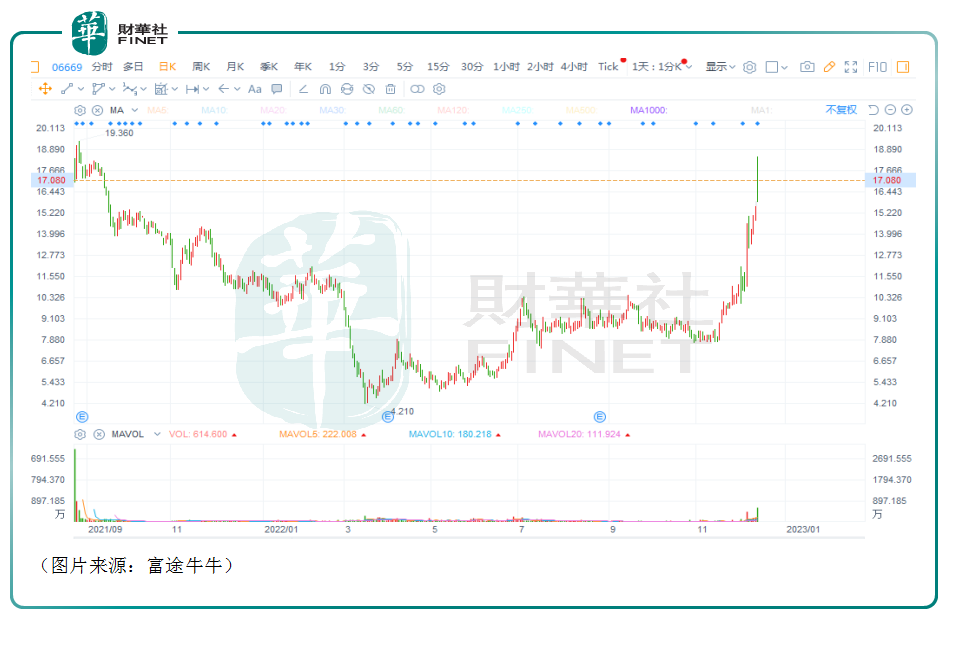The image size is (961, 646).
Task: Click the 不复权 adjustment link
Action: pyautogui.click(x=840, y=110)
